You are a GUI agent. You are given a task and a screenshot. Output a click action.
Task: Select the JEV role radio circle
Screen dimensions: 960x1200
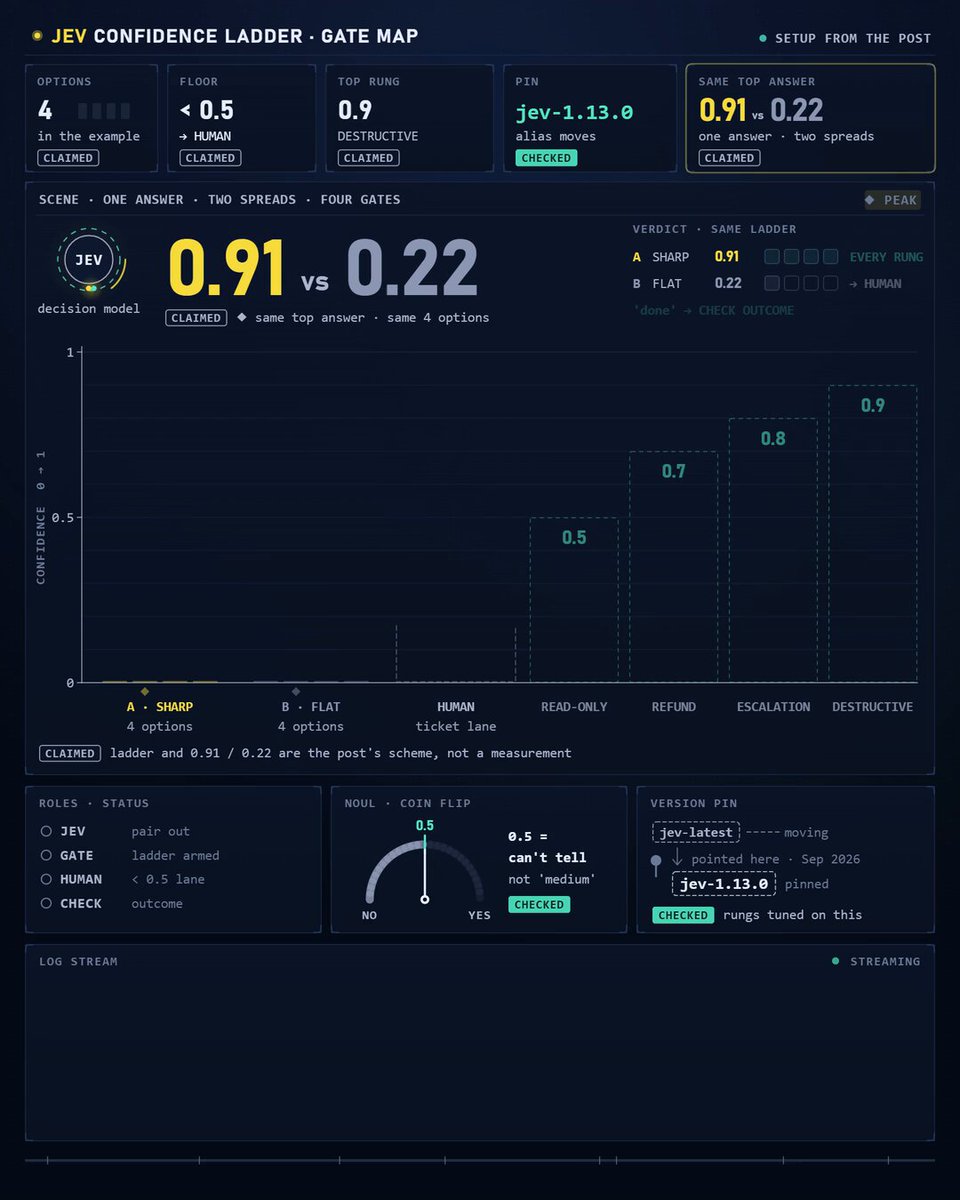click(46, 831)
